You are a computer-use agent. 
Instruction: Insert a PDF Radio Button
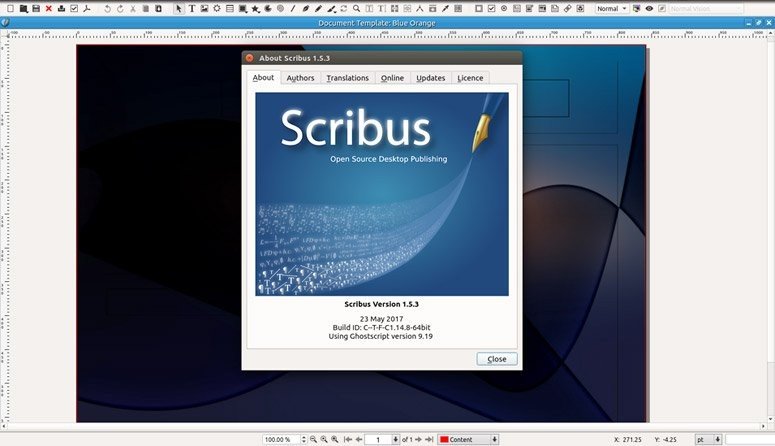(504, 8)
